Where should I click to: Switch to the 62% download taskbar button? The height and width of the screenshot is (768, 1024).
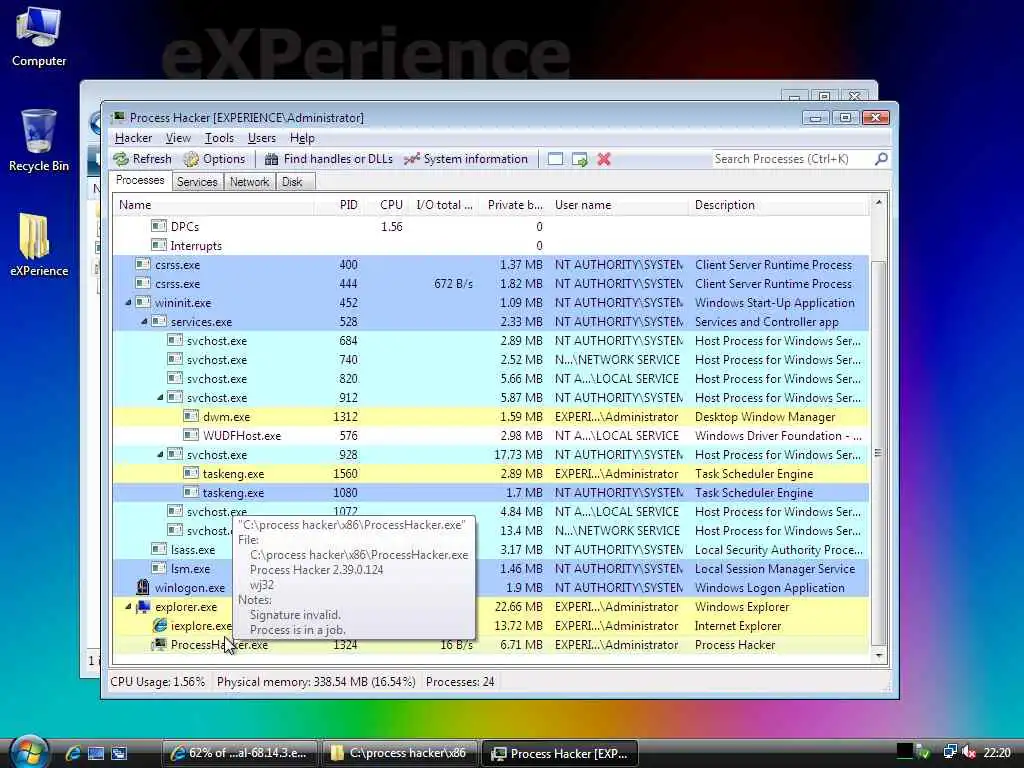239,753
